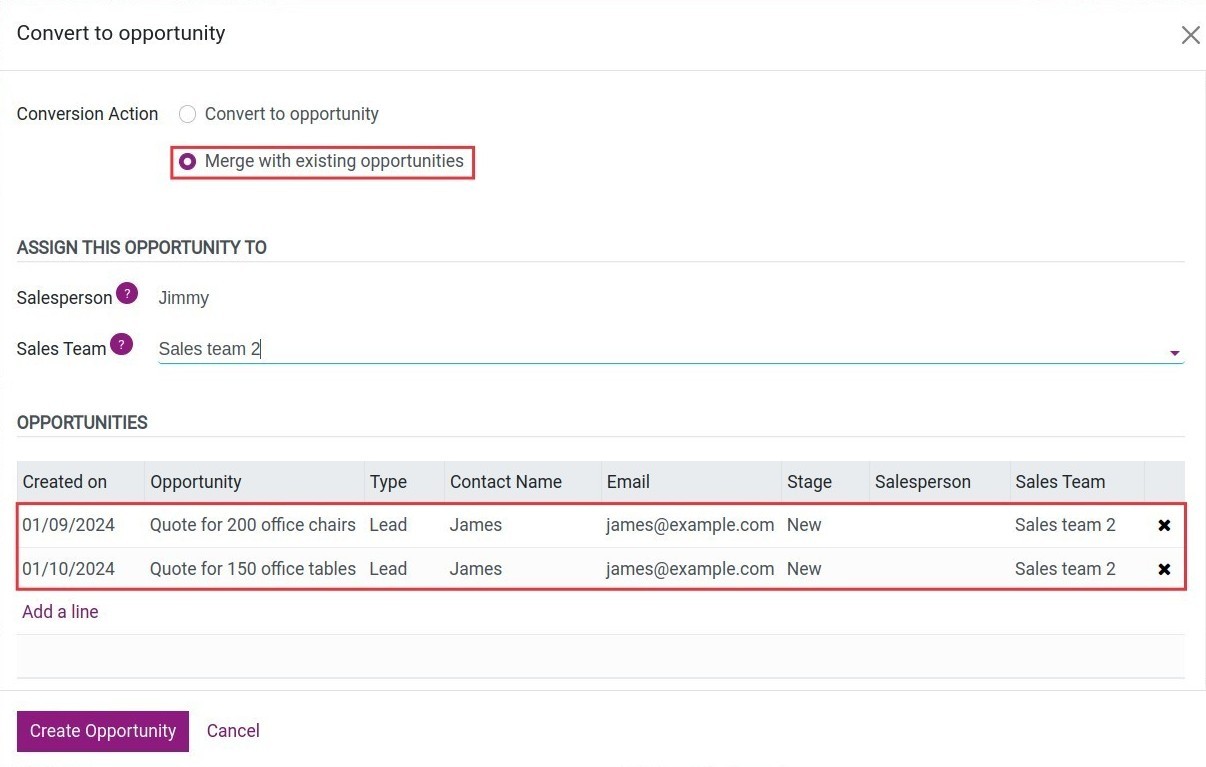1206x767 pixels.
Task: Click James in the office chairs row
Action: (476, 525)
